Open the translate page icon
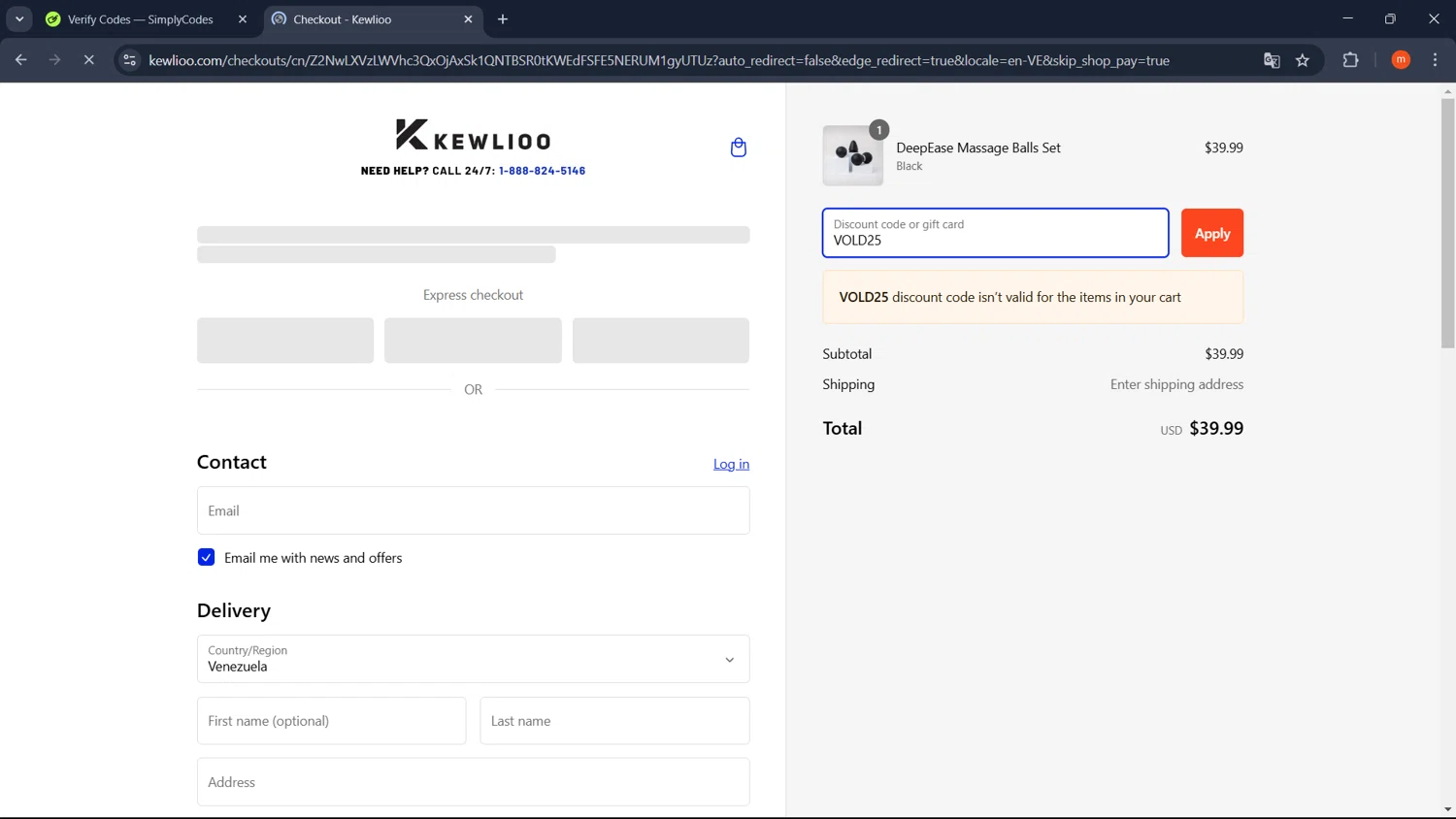The image size is (1456, 819). (x=1272, y=60)
